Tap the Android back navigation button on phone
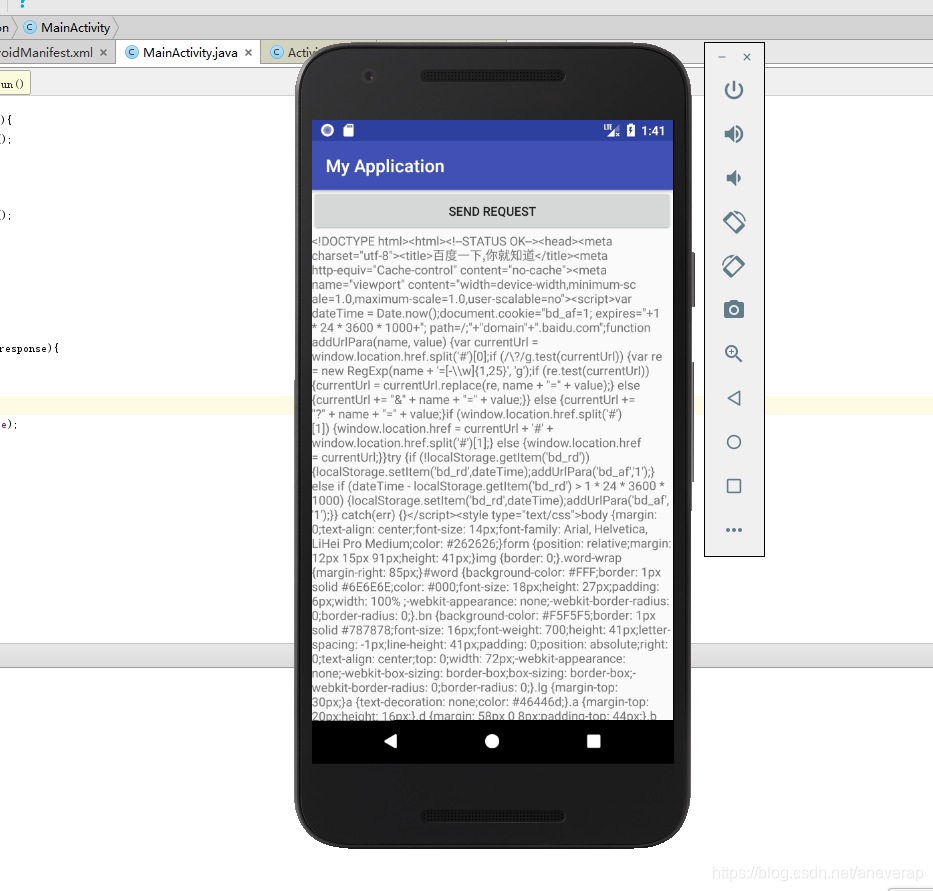This screenshot has height=891, width=933. (x=391, y=741)
